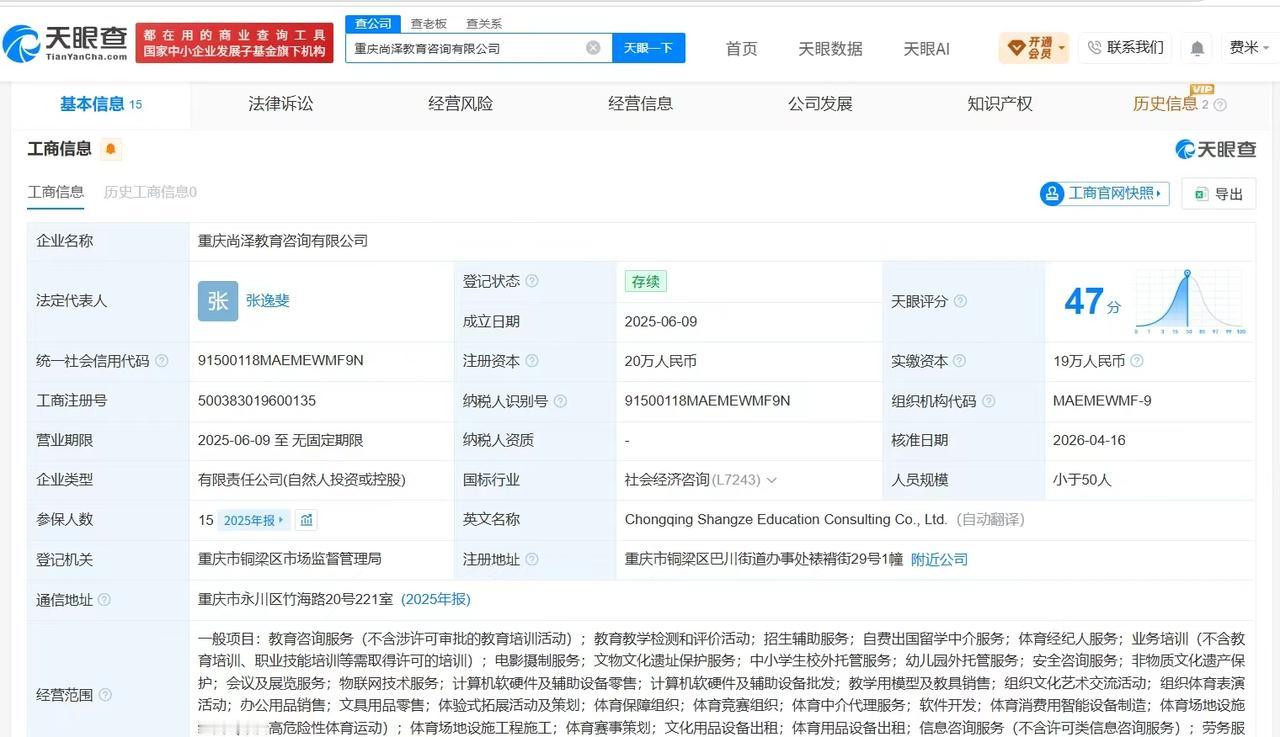
Task: Click the help icon next to 纳税人识别号
Action: coord(560,401)
